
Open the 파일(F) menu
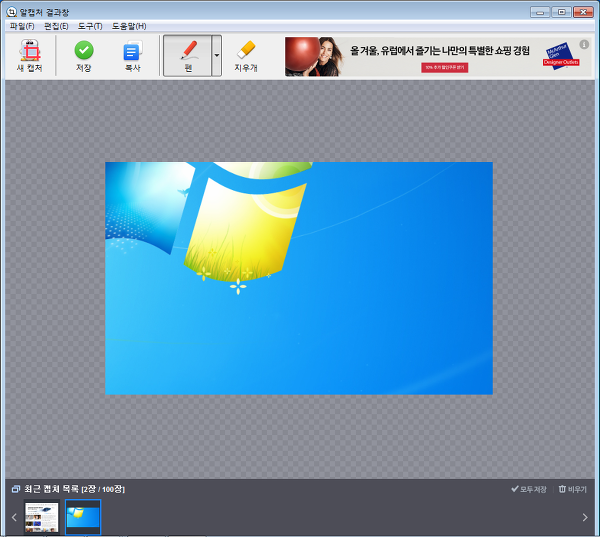pos(22,26)
